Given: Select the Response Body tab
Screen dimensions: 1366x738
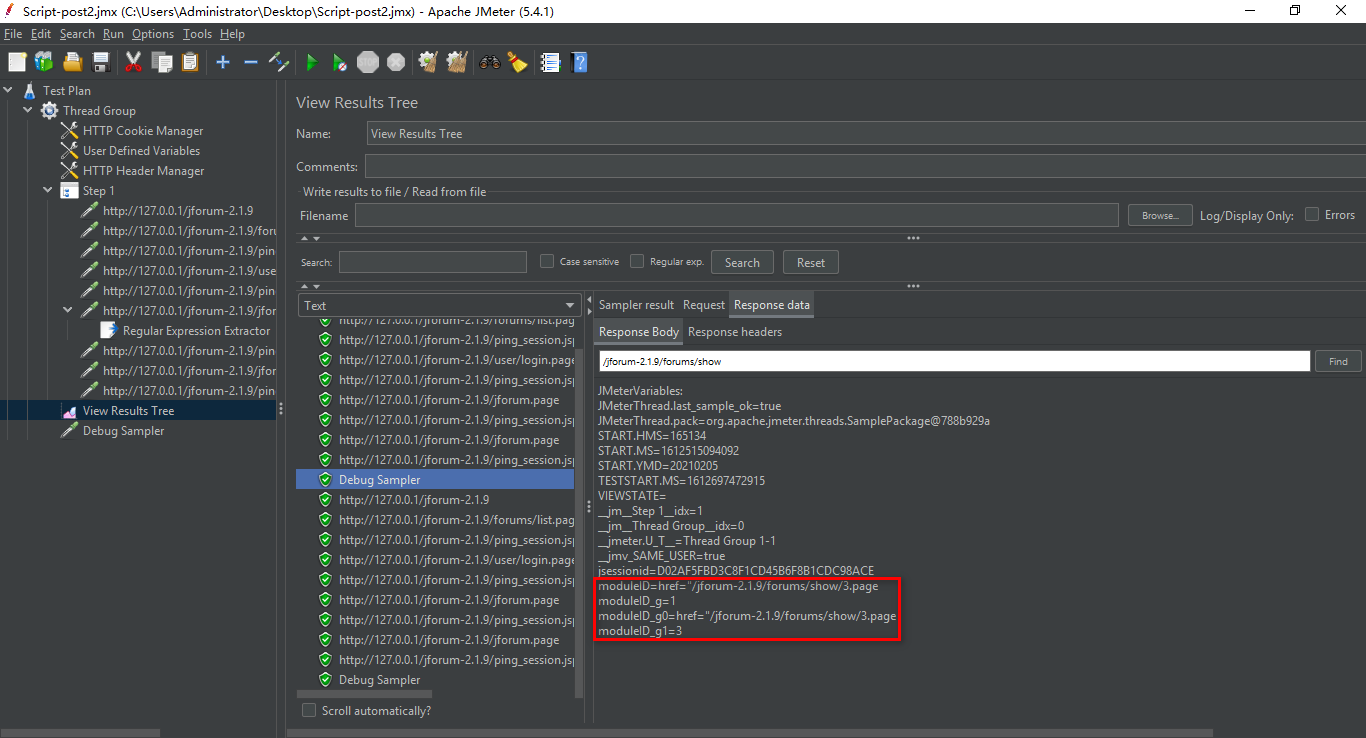Looking at the screenshot, I should click(638, 332).
